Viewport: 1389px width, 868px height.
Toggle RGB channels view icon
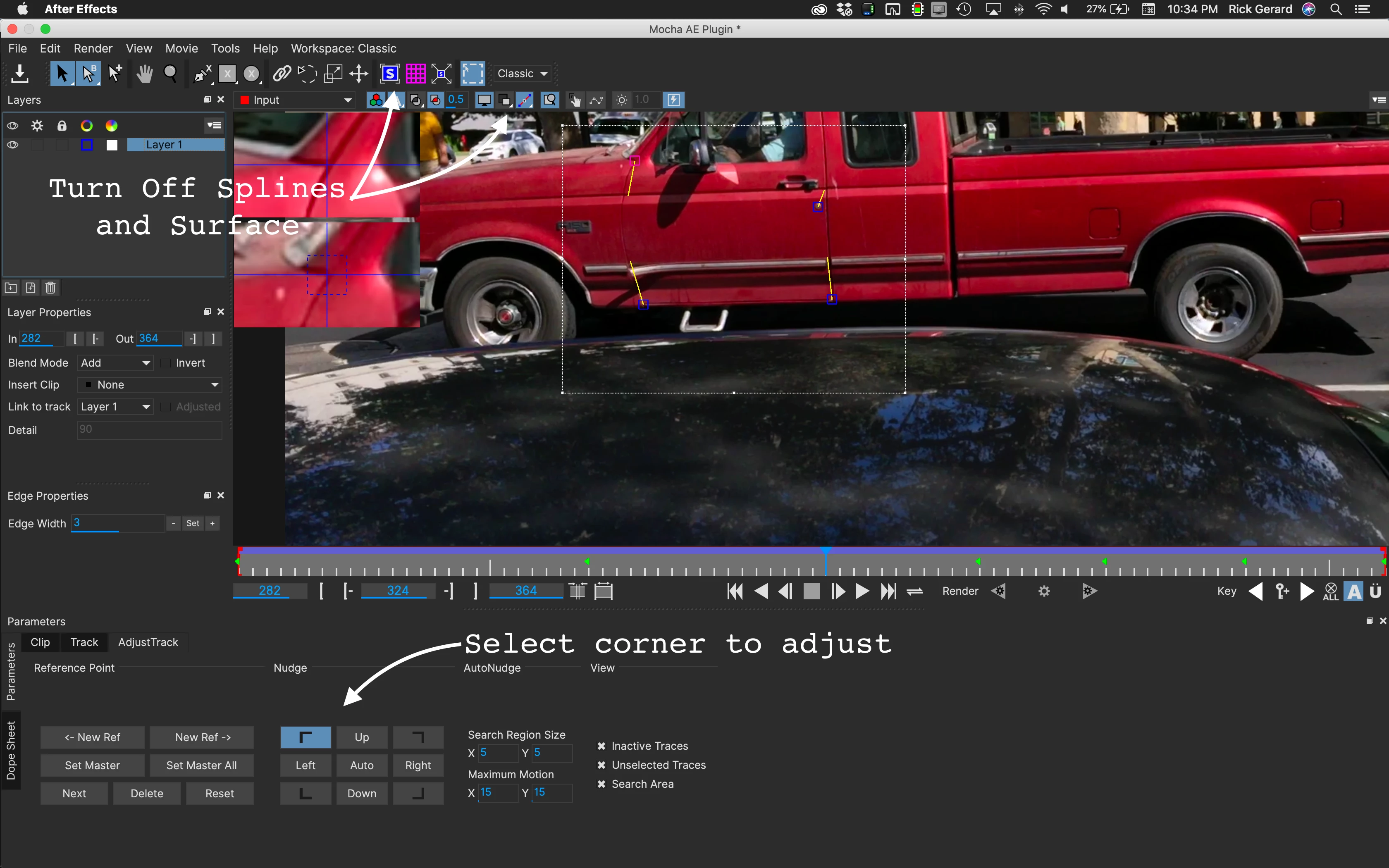click(x=376, y=100)
